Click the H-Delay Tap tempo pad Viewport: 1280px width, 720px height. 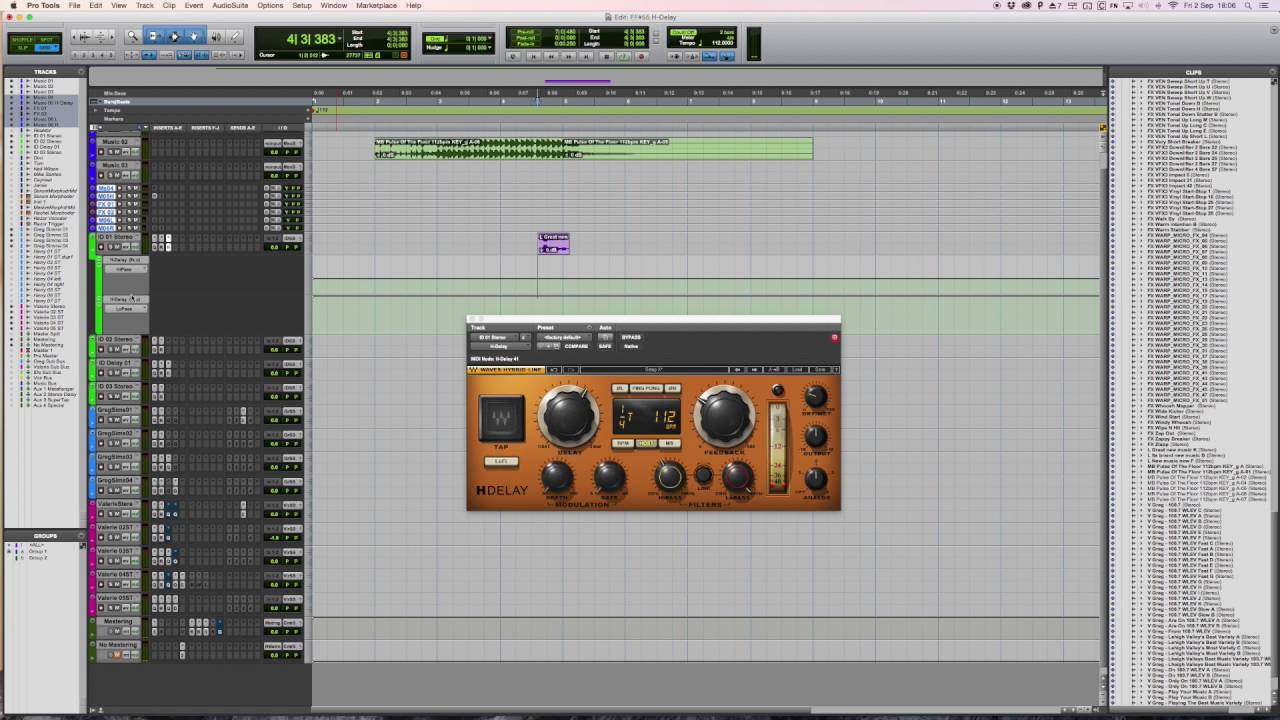(x=501, y=418)
